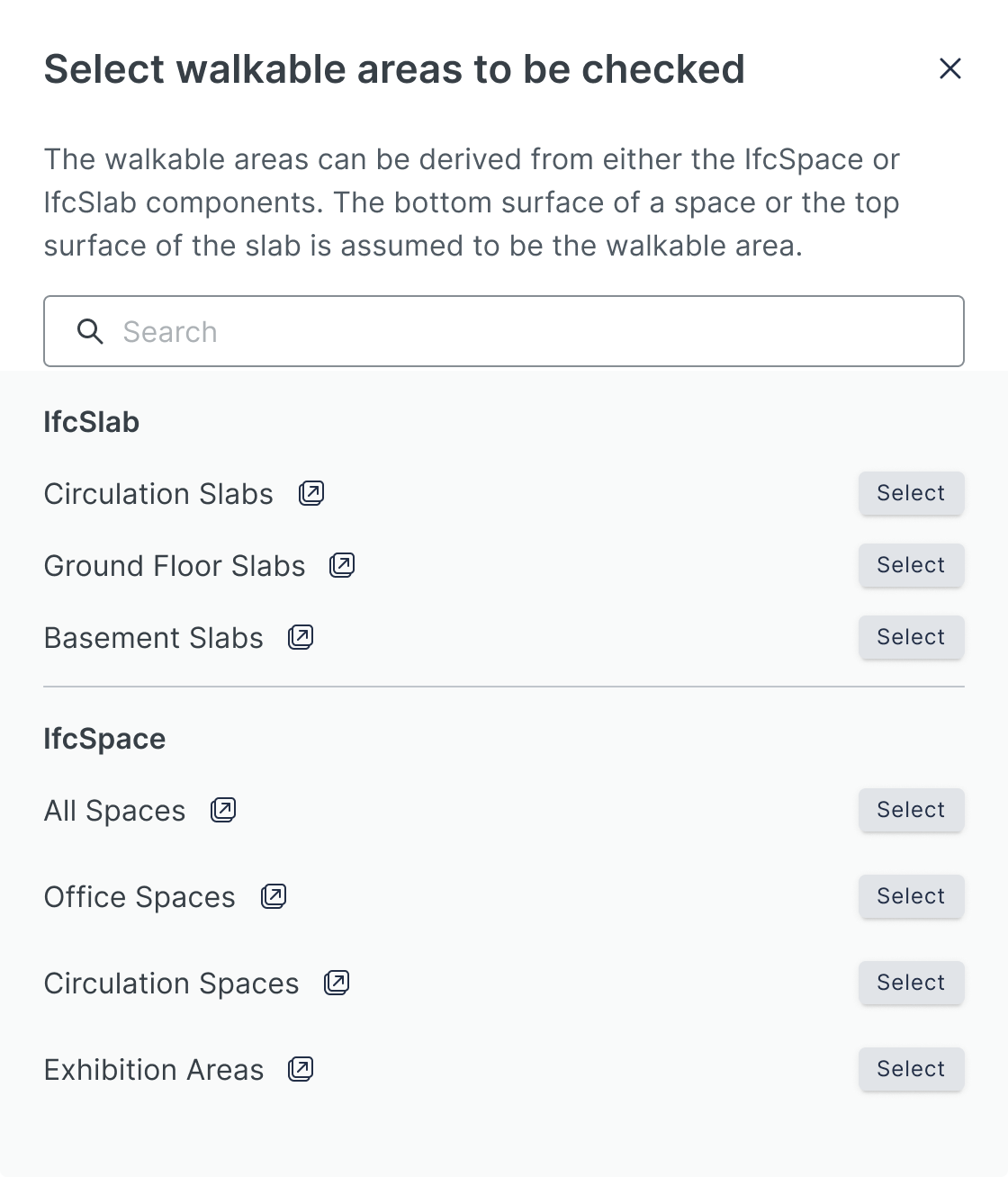Select the Office Spaces option
1008x1177 pixels.
tap(911, 896)
